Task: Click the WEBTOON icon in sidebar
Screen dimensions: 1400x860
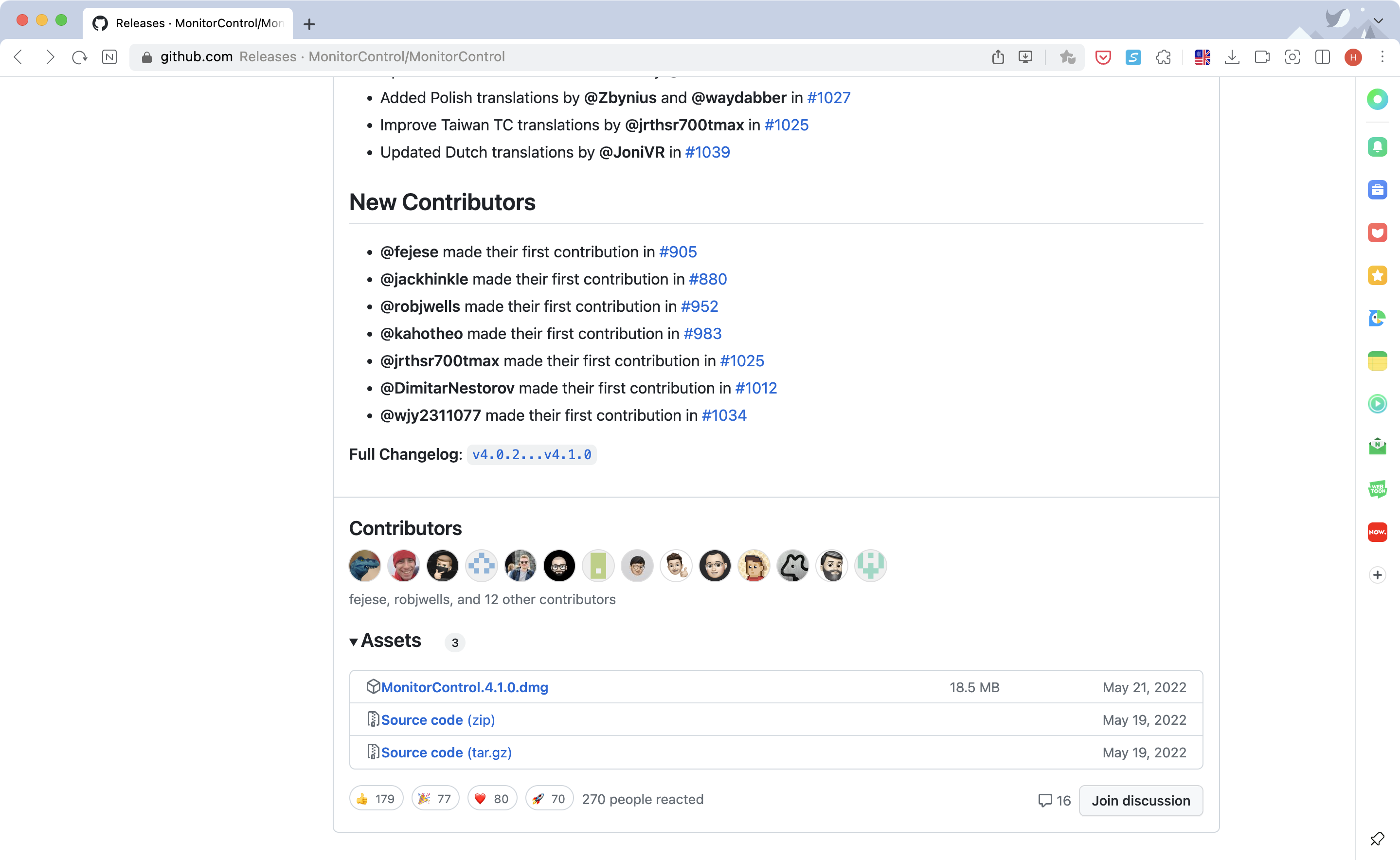Action: point(1377,489)
